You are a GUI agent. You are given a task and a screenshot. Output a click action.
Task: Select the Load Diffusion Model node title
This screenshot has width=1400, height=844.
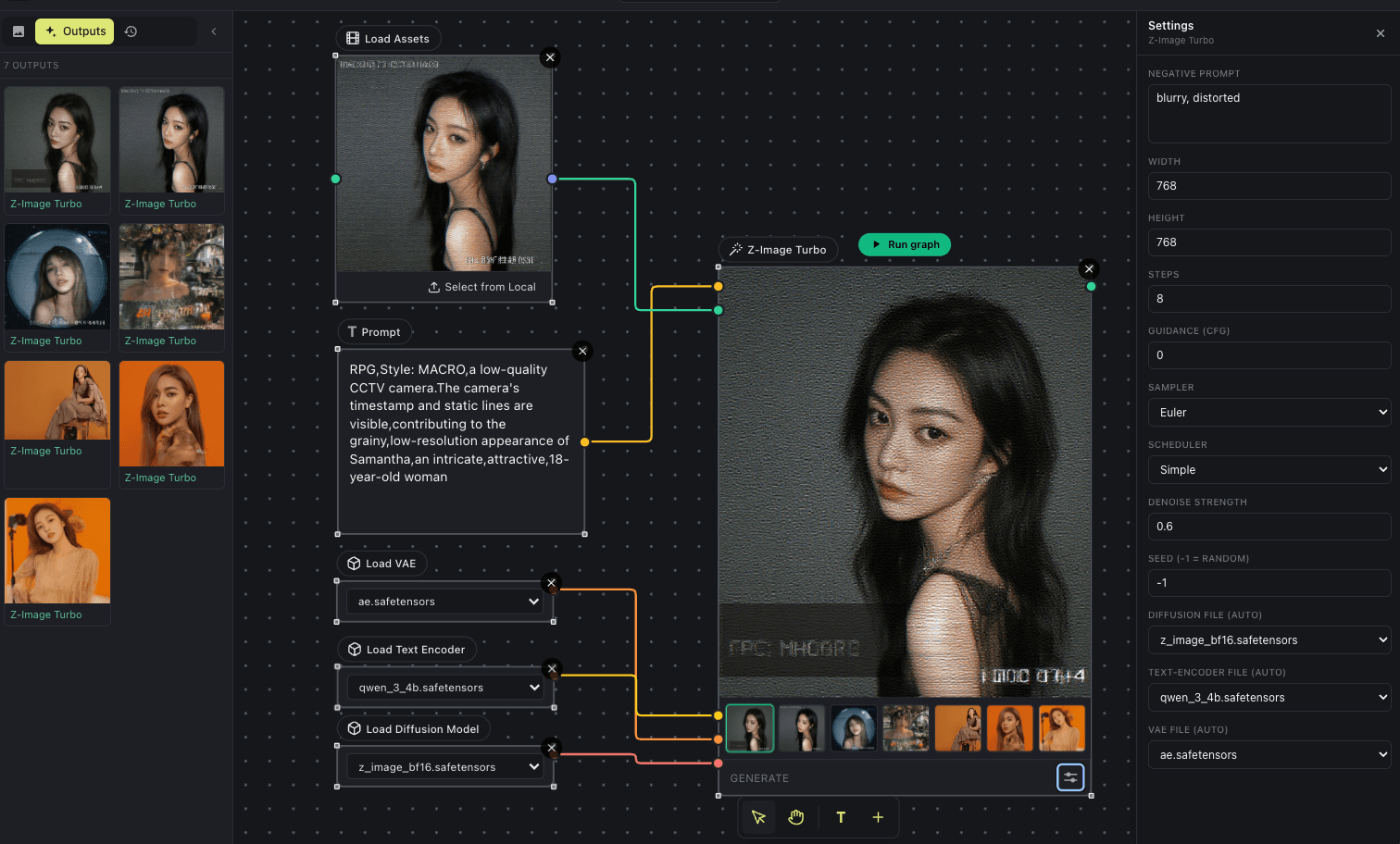pyautogui.click(x=413, y=729)
